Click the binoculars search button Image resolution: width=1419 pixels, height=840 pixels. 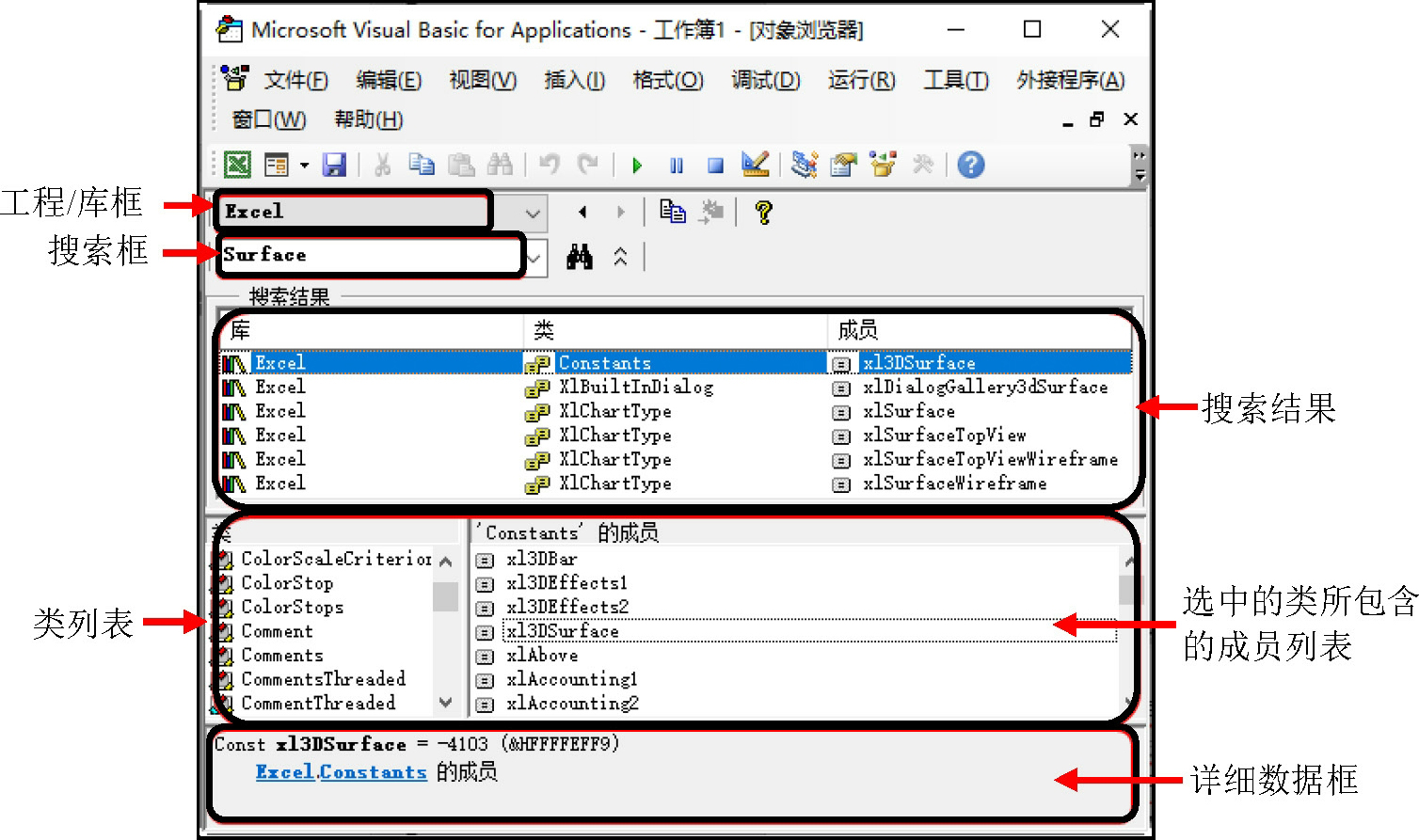coord(580,257)
